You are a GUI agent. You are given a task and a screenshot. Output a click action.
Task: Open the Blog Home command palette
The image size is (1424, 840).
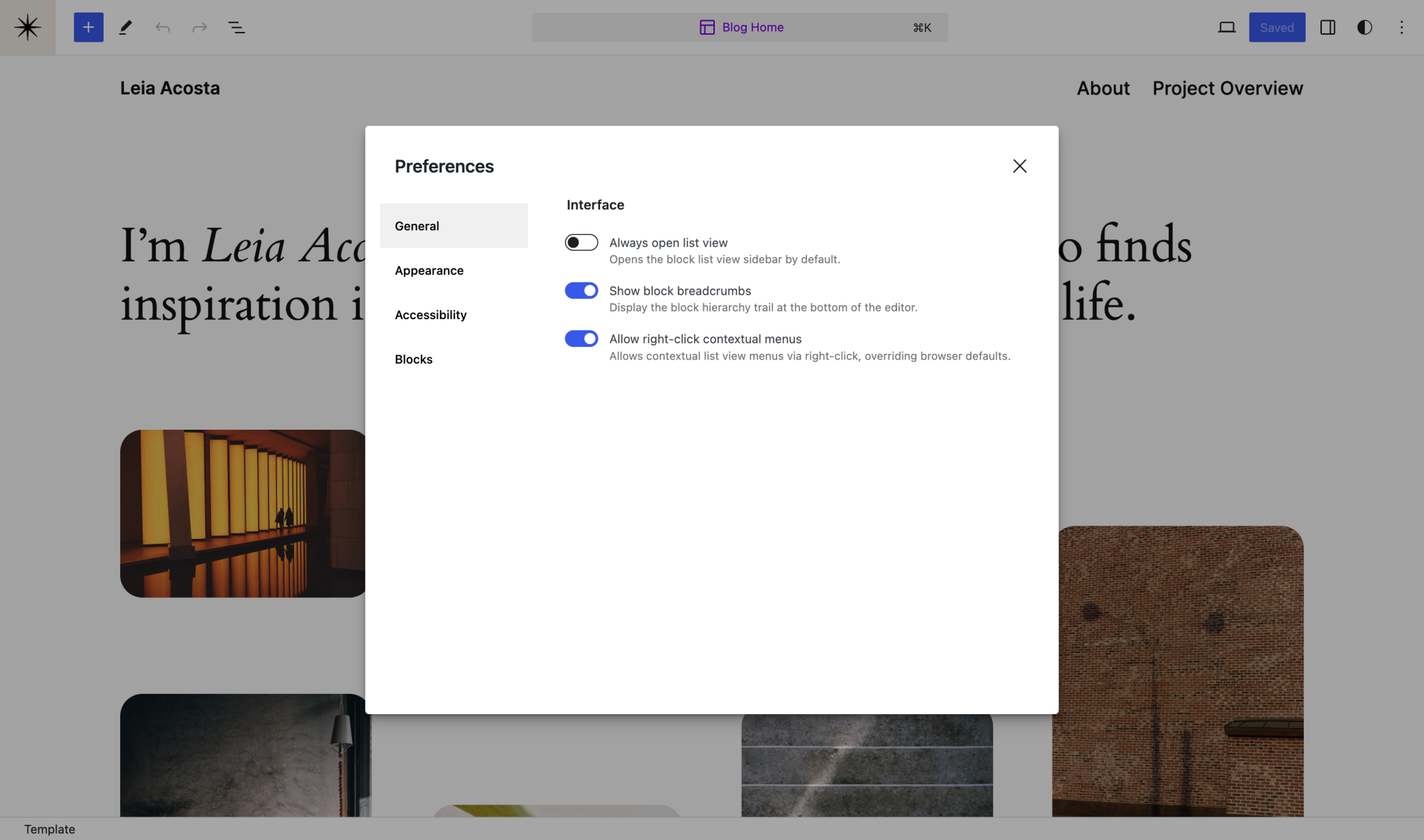pyautogui.click(x=740, y=27)
